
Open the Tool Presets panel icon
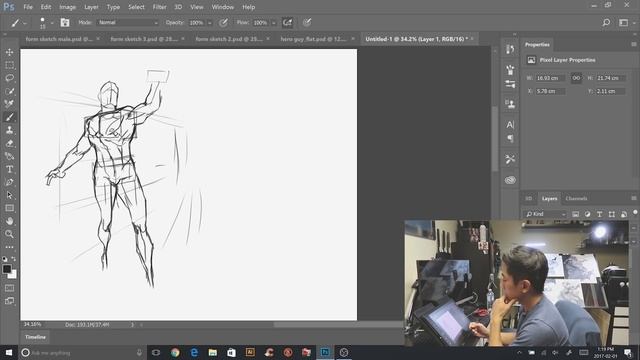[510, 159]
